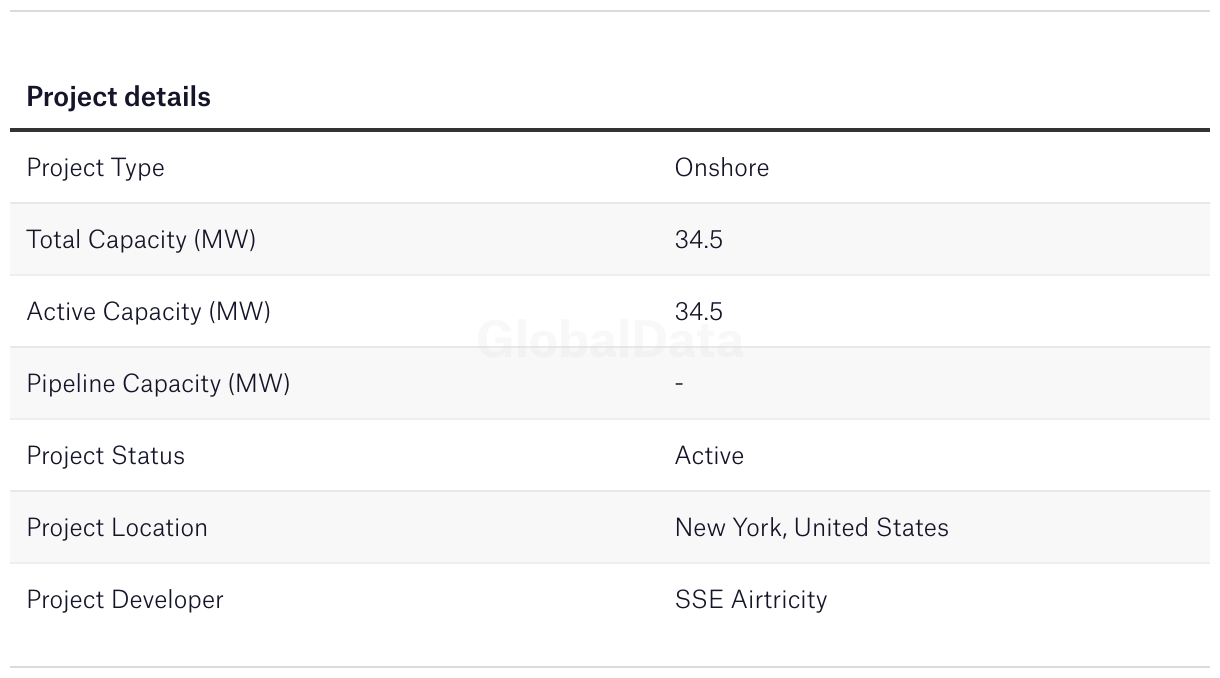Click the Active status value

tap(709, 456)
